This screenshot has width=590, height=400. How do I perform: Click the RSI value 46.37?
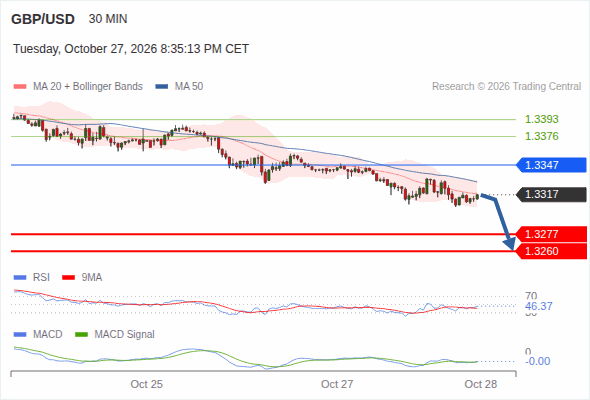[539, 306]
